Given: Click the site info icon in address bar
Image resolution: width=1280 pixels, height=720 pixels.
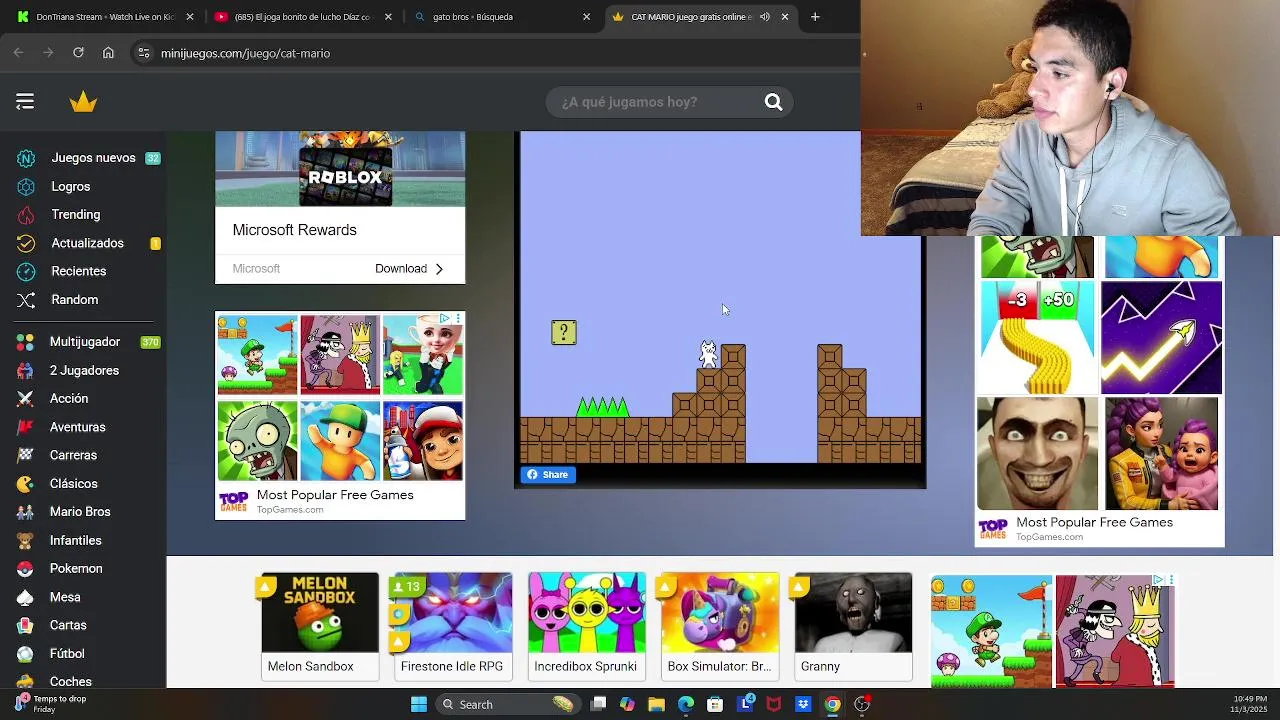Looking at the screenshot, I should [144, 53].
